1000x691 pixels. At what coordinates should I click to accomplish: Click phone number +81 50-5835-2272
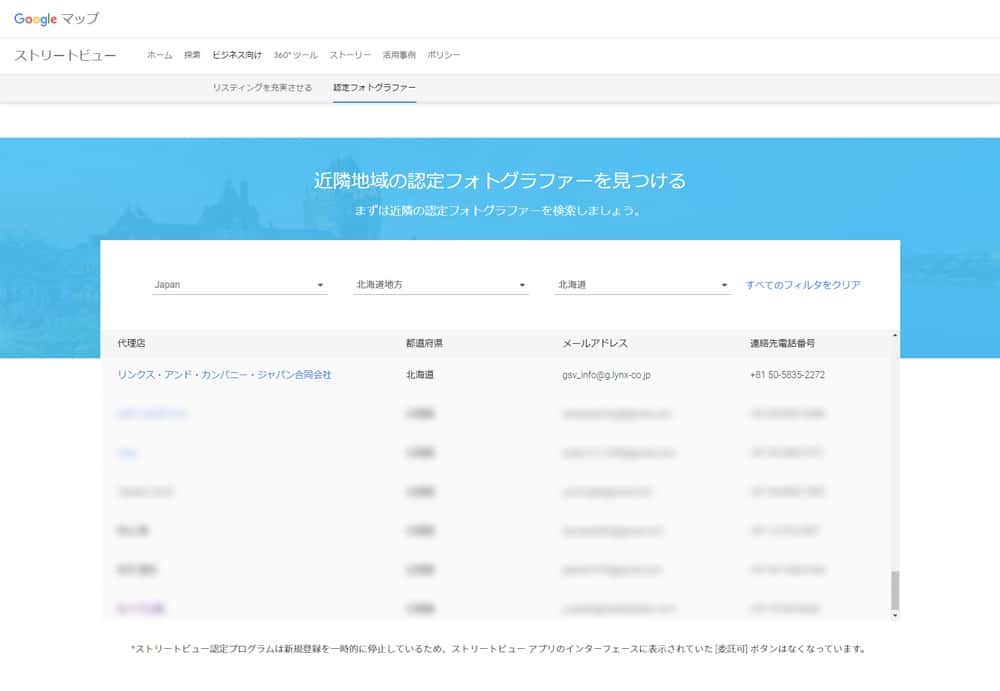coord(788,375)
